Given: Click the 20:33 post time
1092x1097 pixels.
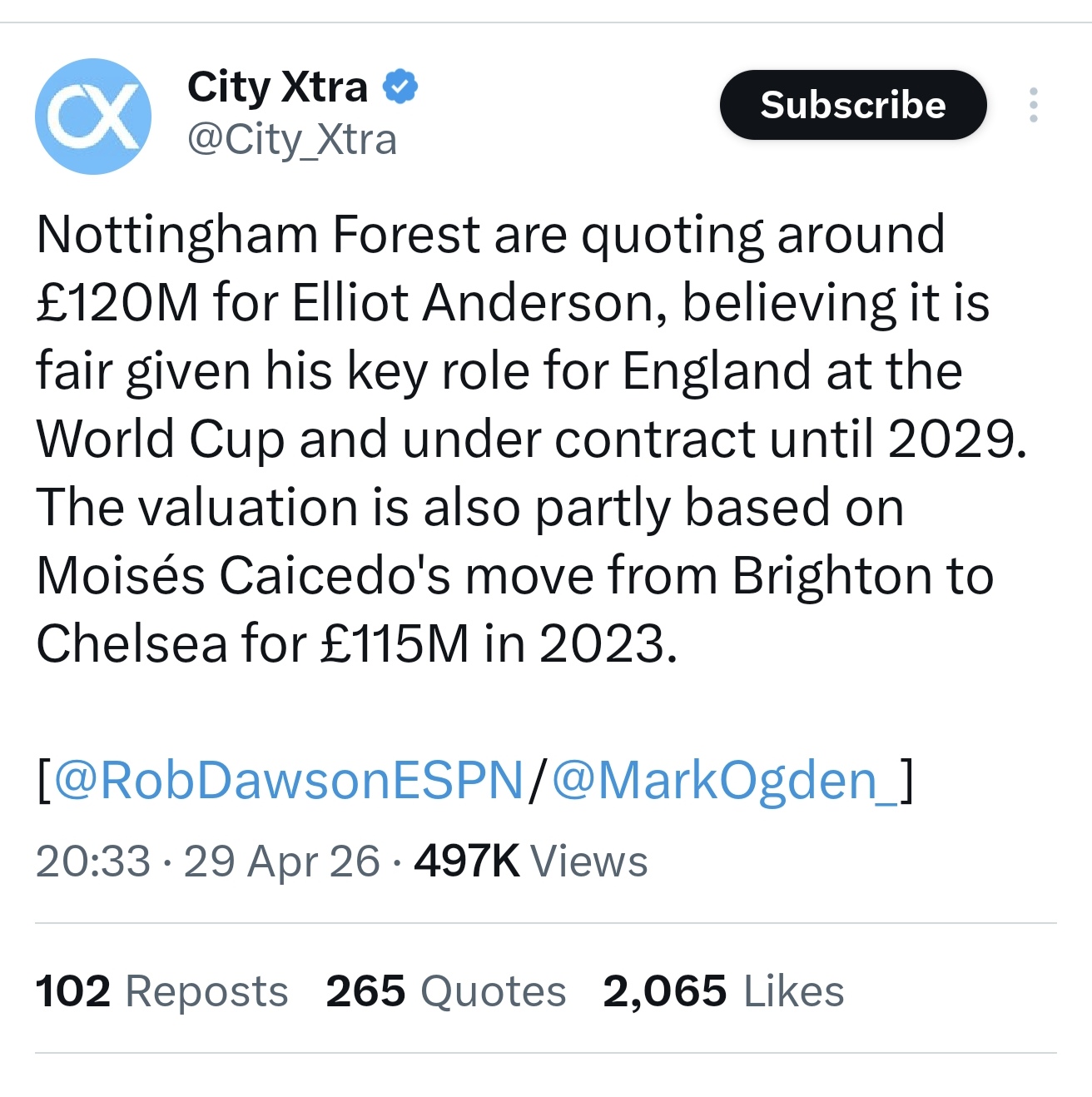Looking at the screenshot, I should (92, 861).
